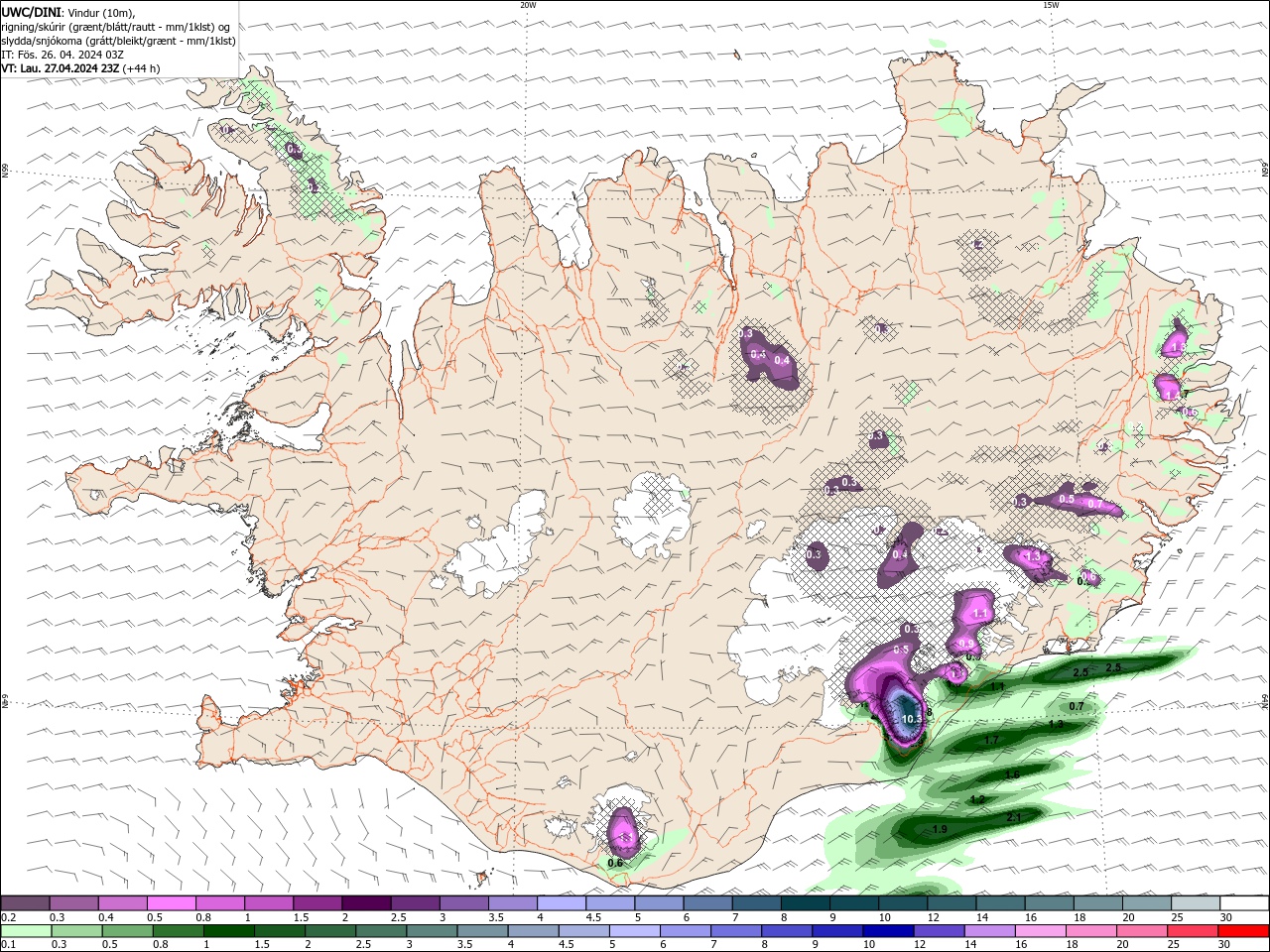The height and width of the screenshot is (952, 1270).
Task: Click the light periwinkle 4–4.5 upper legend swatch
Action: [561, 903]
